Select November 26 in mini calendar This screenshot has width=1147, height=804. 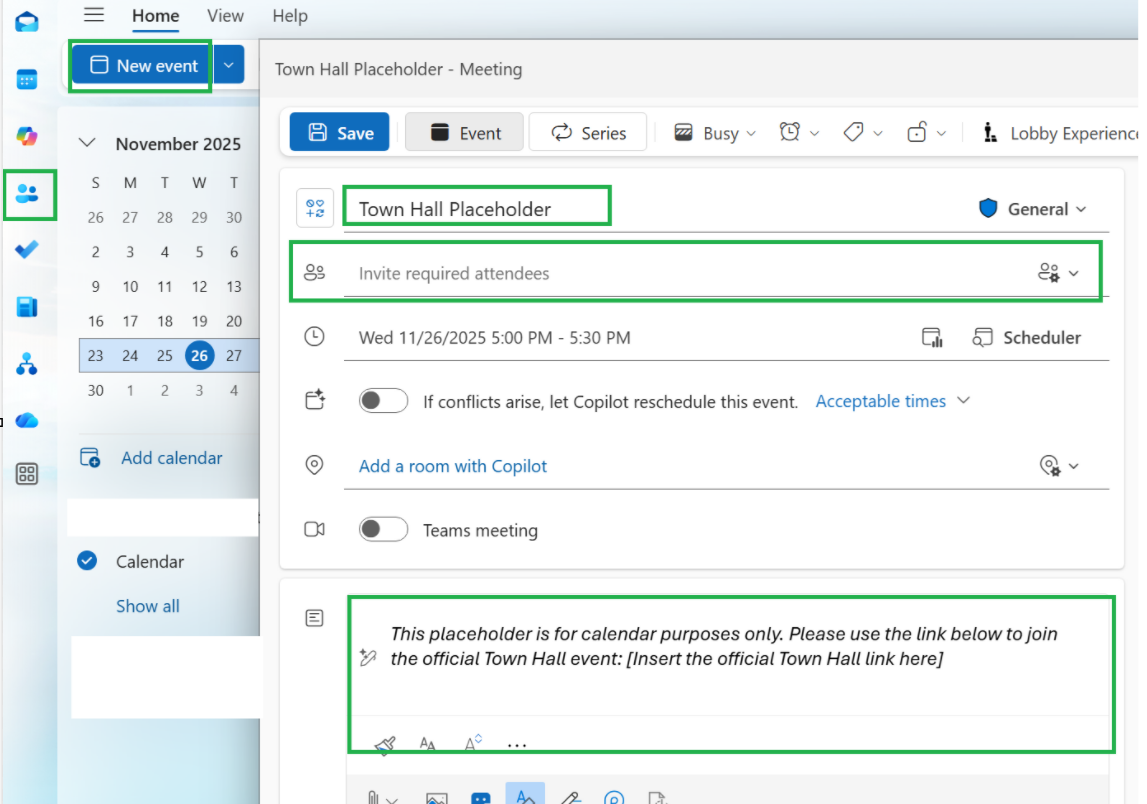[x=200, y=356]
